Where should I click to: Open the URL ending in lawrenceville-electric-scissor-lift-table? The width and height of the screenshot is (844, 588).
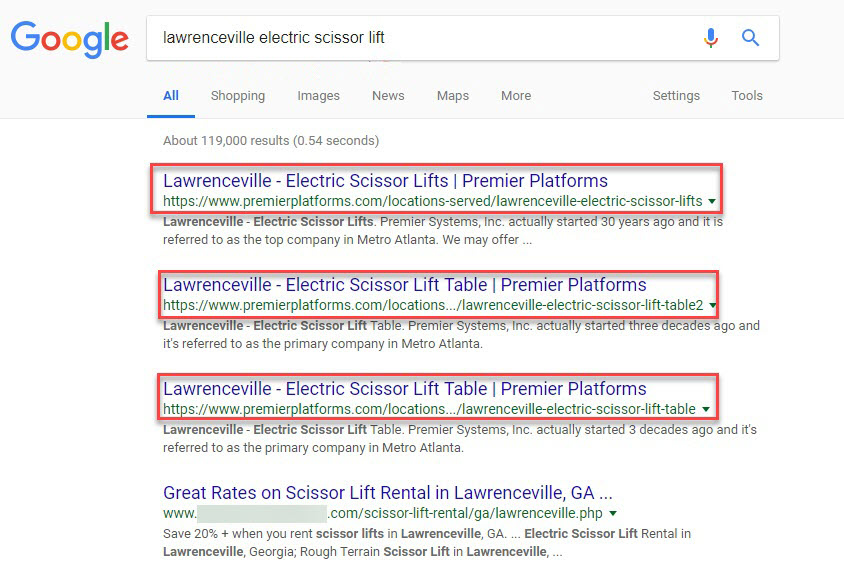point(430,409)
